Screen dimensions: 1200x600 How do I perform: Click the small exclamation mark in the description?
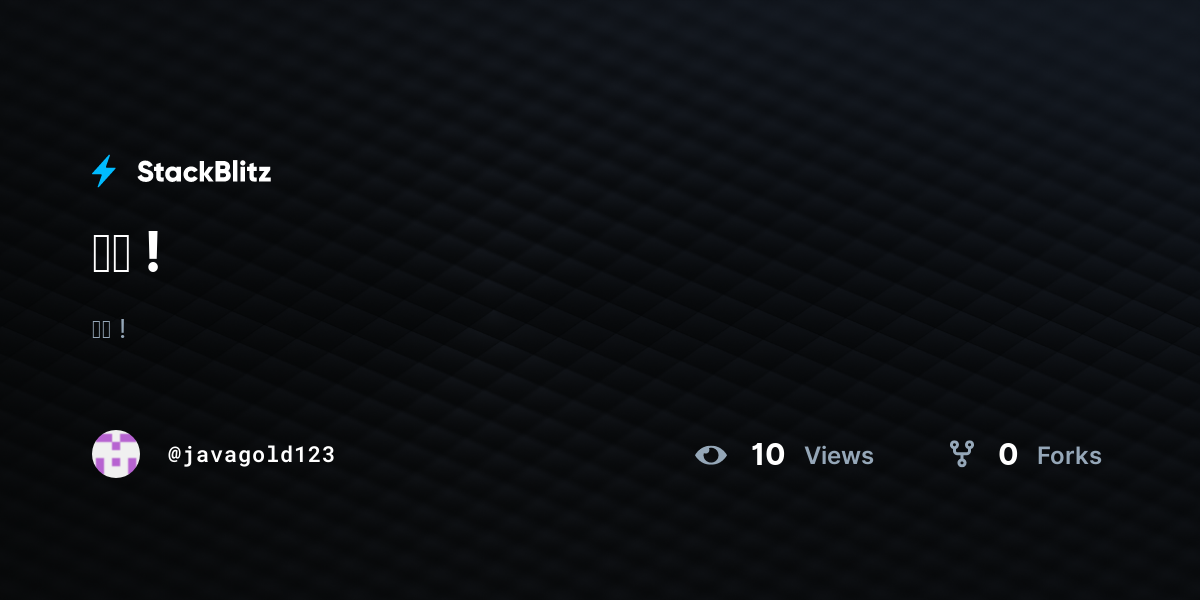122,329
